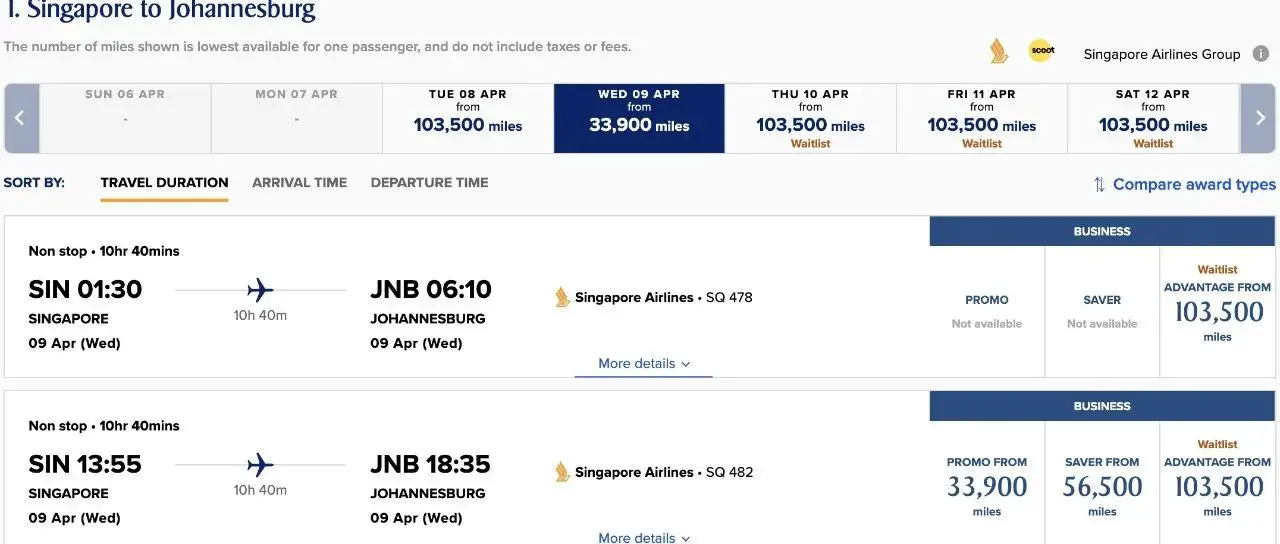The width and height of the screenshot is (1280, 544).
Task: Expand More details for flight SQ 482
Action: click(x=644, y=538)
